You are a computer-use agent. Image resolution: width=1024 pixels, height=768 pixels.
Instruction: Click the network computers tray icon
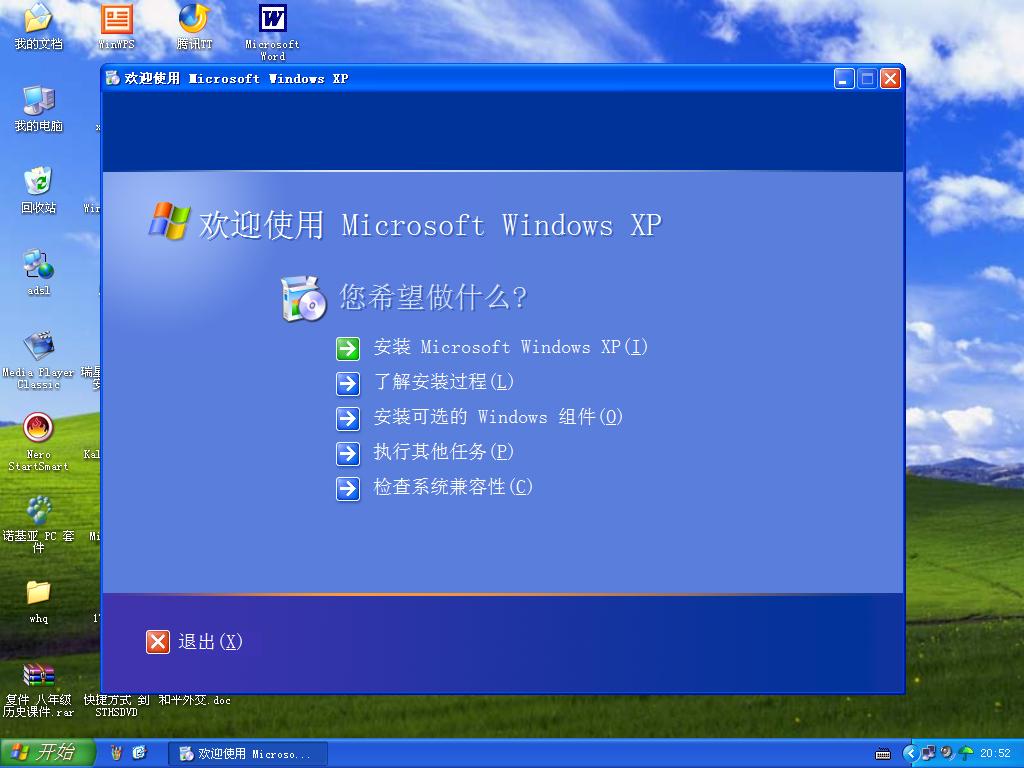click(x=928, y=753)
